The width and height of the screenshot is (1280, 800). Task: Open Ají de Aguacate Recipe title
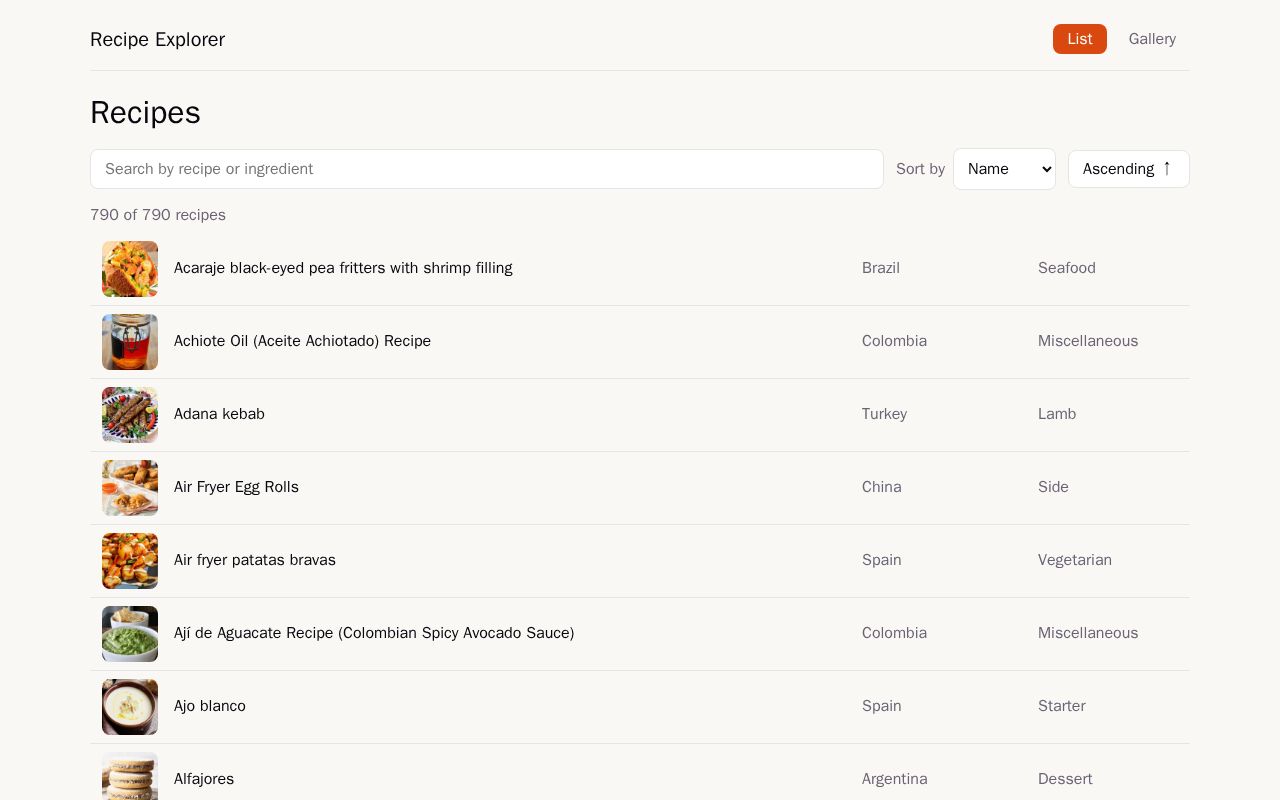click(x=374, y=633)
